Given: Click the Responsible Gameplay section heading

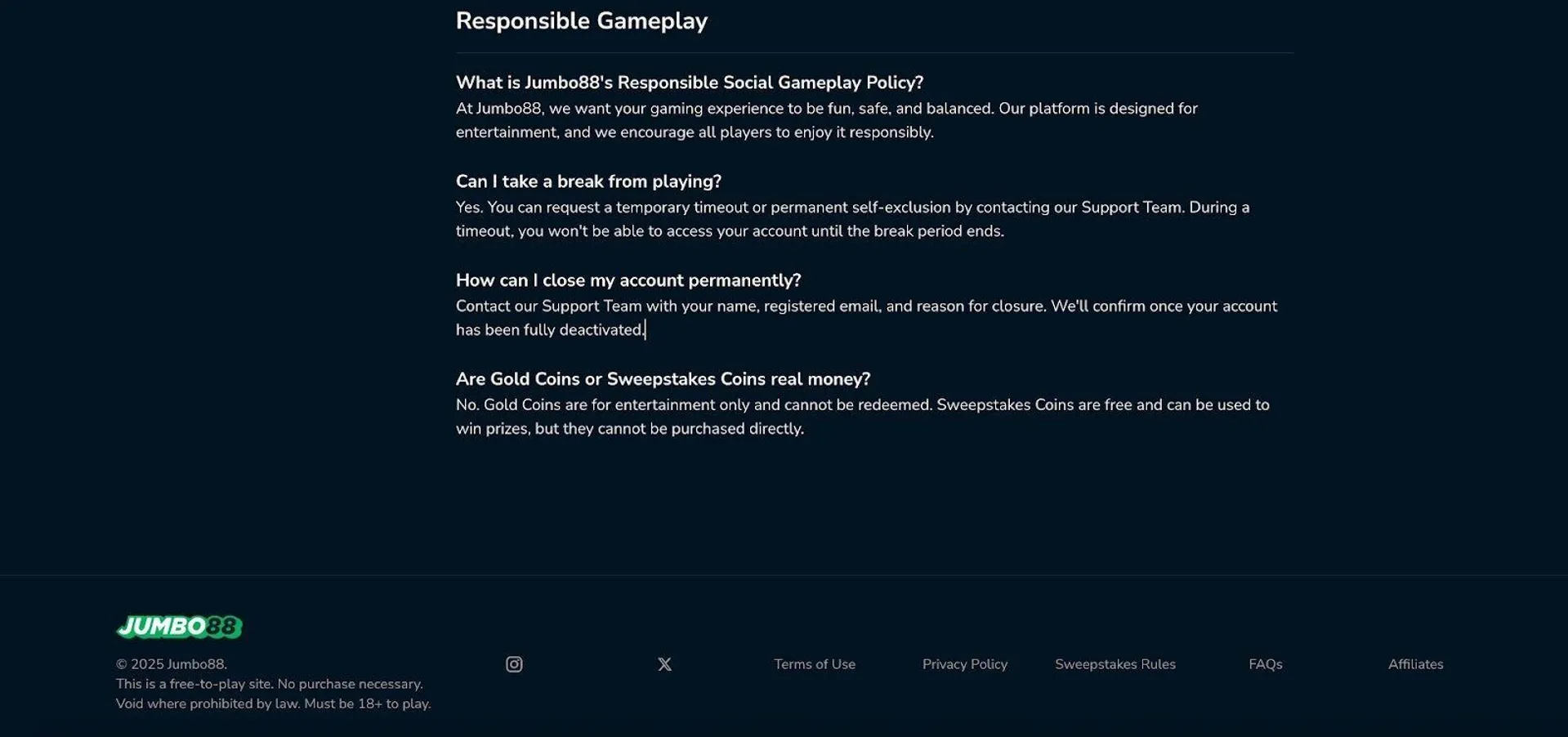Looking at the screenshot, I should [x=581, y=21].
